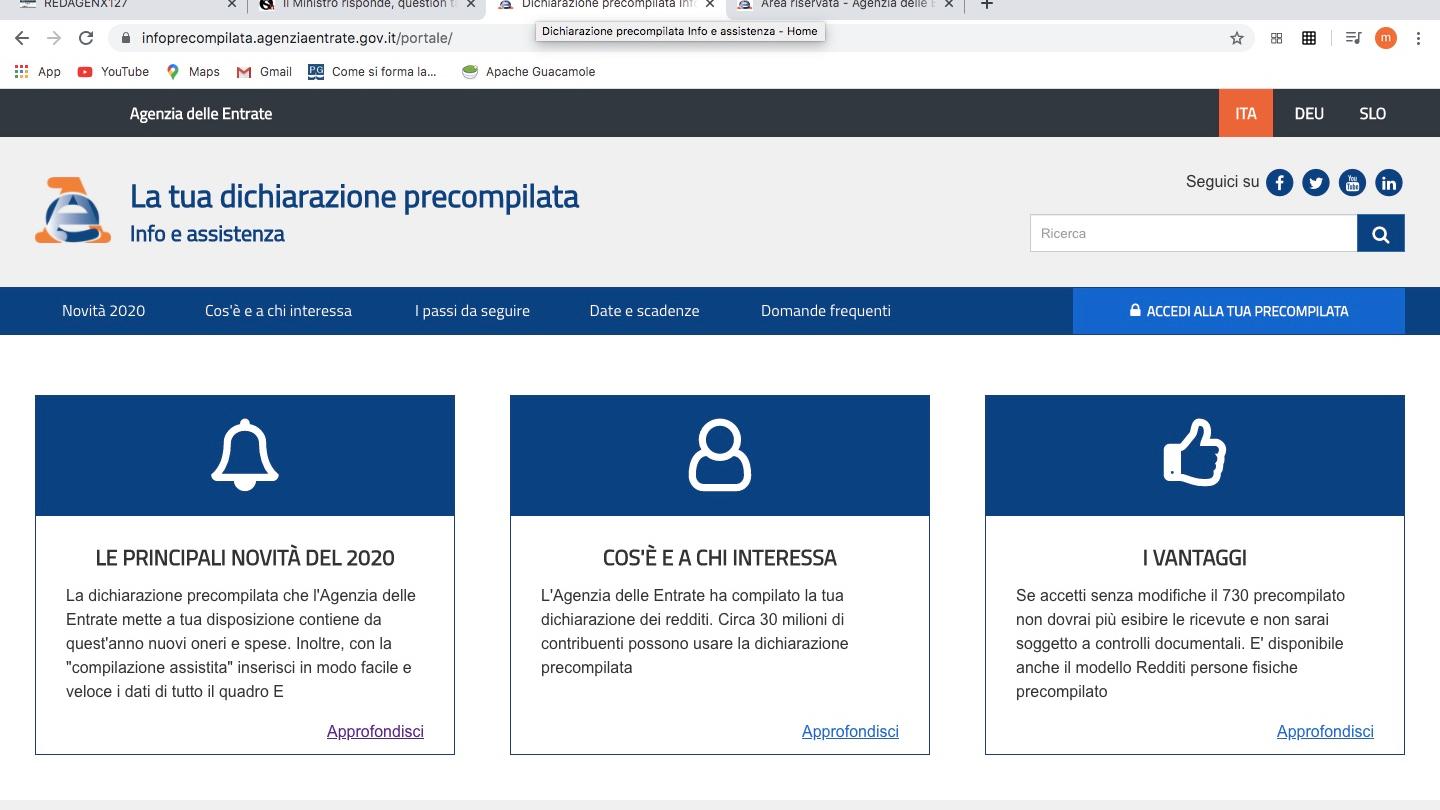The height and width of the screenshot is (810, 1440).
Task: Open the orange profile avatar 'm'
Action: coord(1385,38)
